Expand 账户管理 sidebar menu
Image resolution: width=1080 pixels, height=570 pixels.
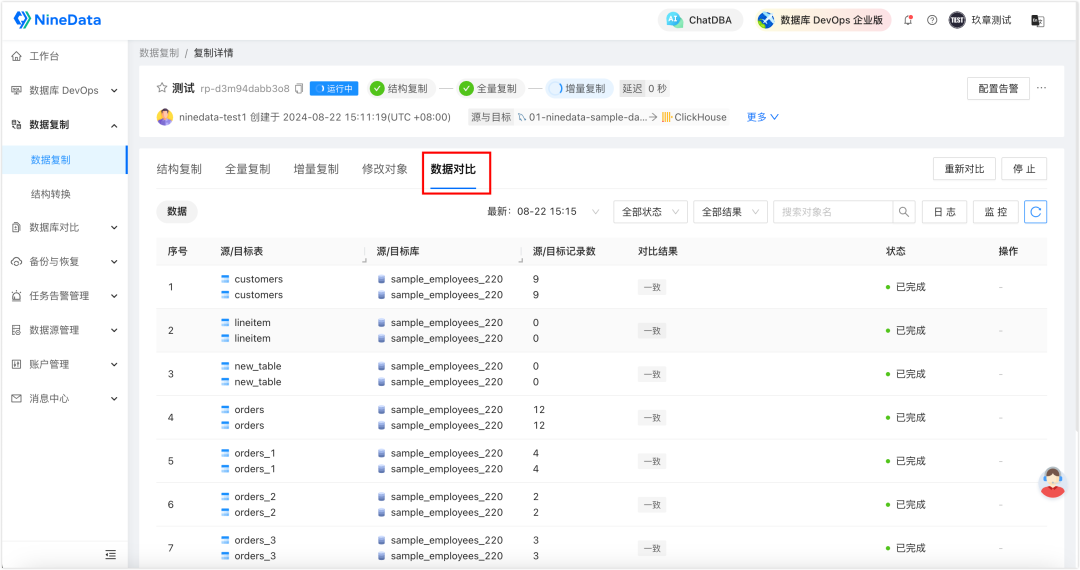pos(64,364)
